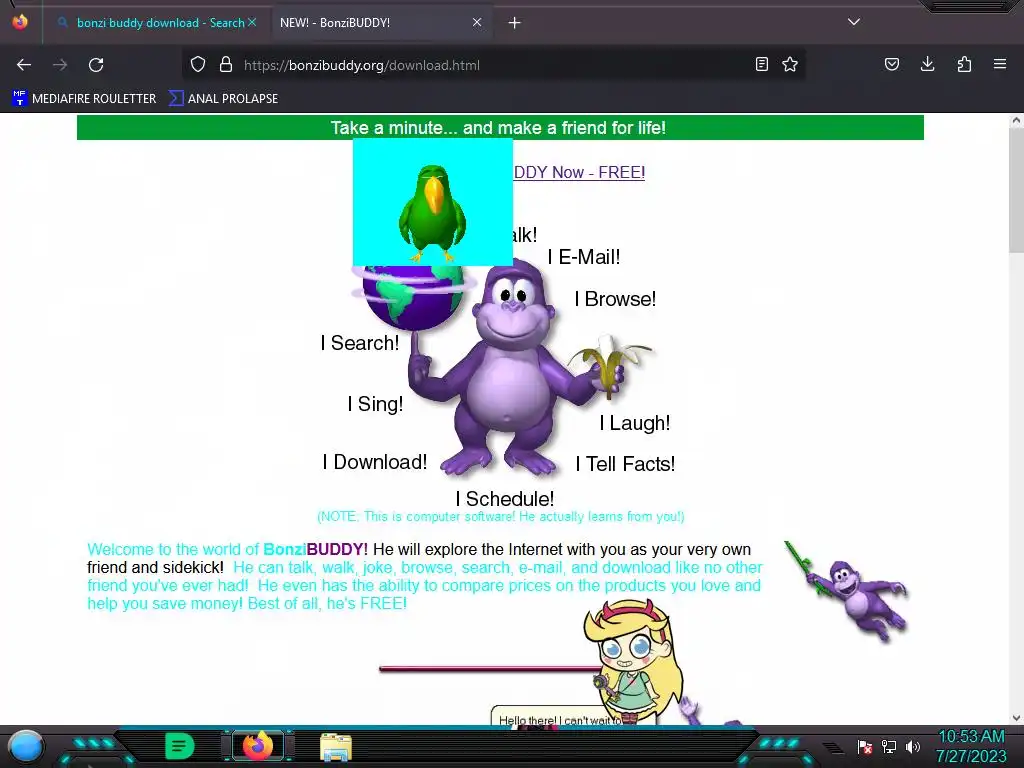Click the Download BonziBUDDY Now - FREE link
Viewport: 1024px width, 768px height.
(x=579, y=172)
